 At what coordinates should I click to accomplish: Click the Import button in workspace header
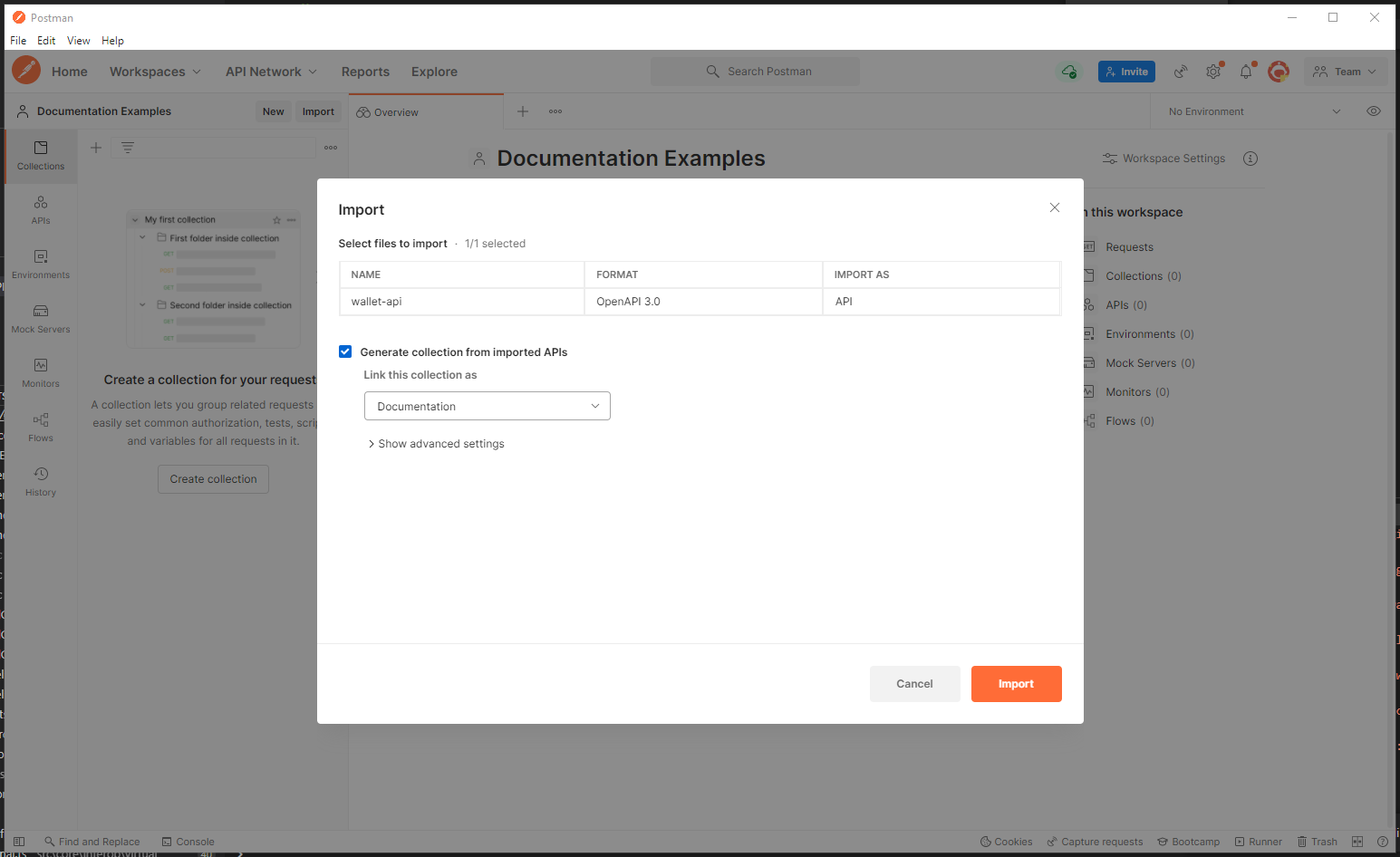pos(318,111)
